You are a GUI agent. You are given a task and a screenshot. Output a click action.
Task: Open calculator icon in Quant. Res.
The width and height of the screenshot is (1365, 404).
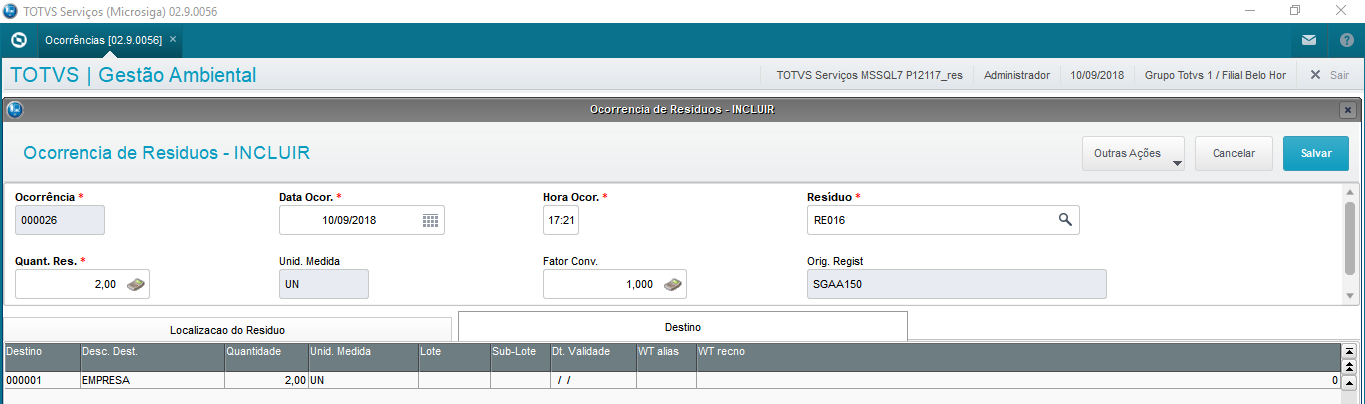(136, 284)
